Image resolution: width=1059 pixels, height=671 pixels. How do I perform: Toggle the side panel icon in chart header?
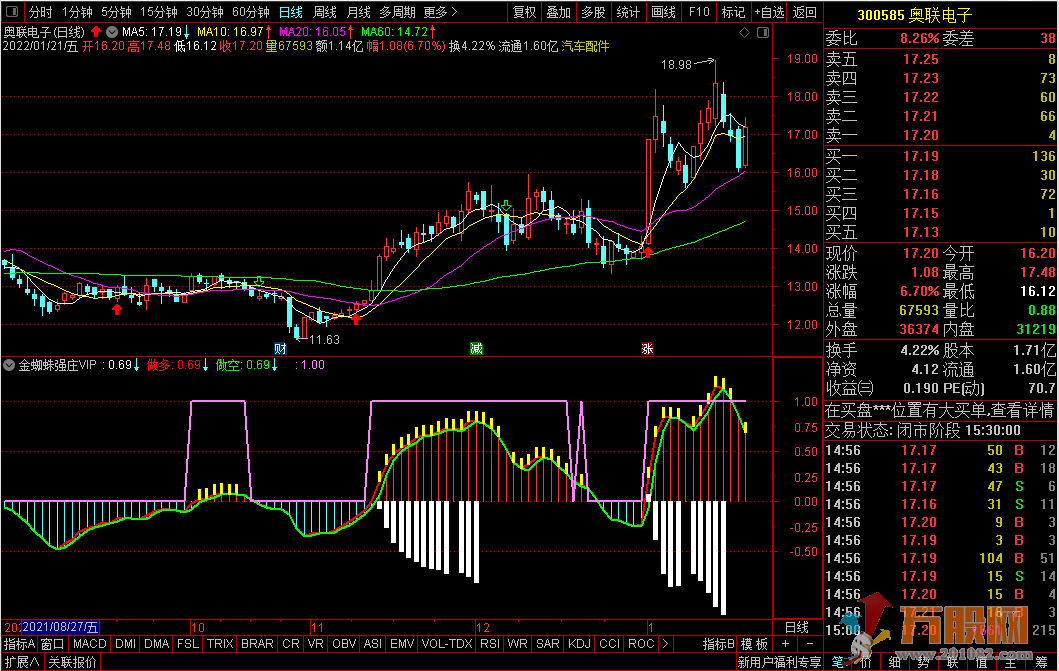coord(763,32)
